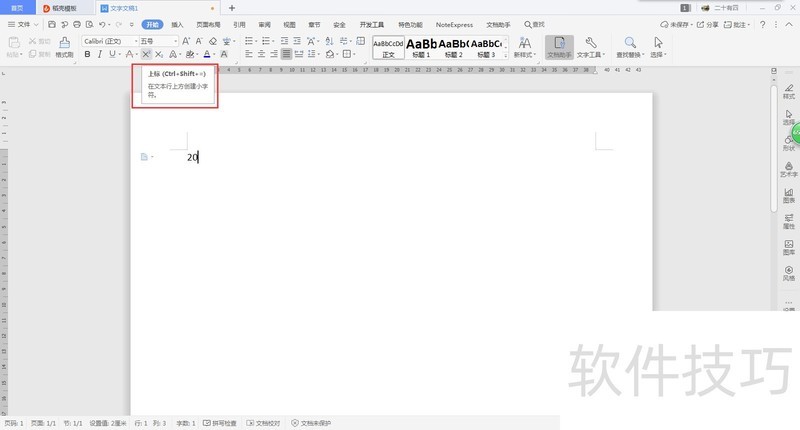Apply the 标题 2 heading style
This screenshot has height=430, width=800.
coord(453,47)
